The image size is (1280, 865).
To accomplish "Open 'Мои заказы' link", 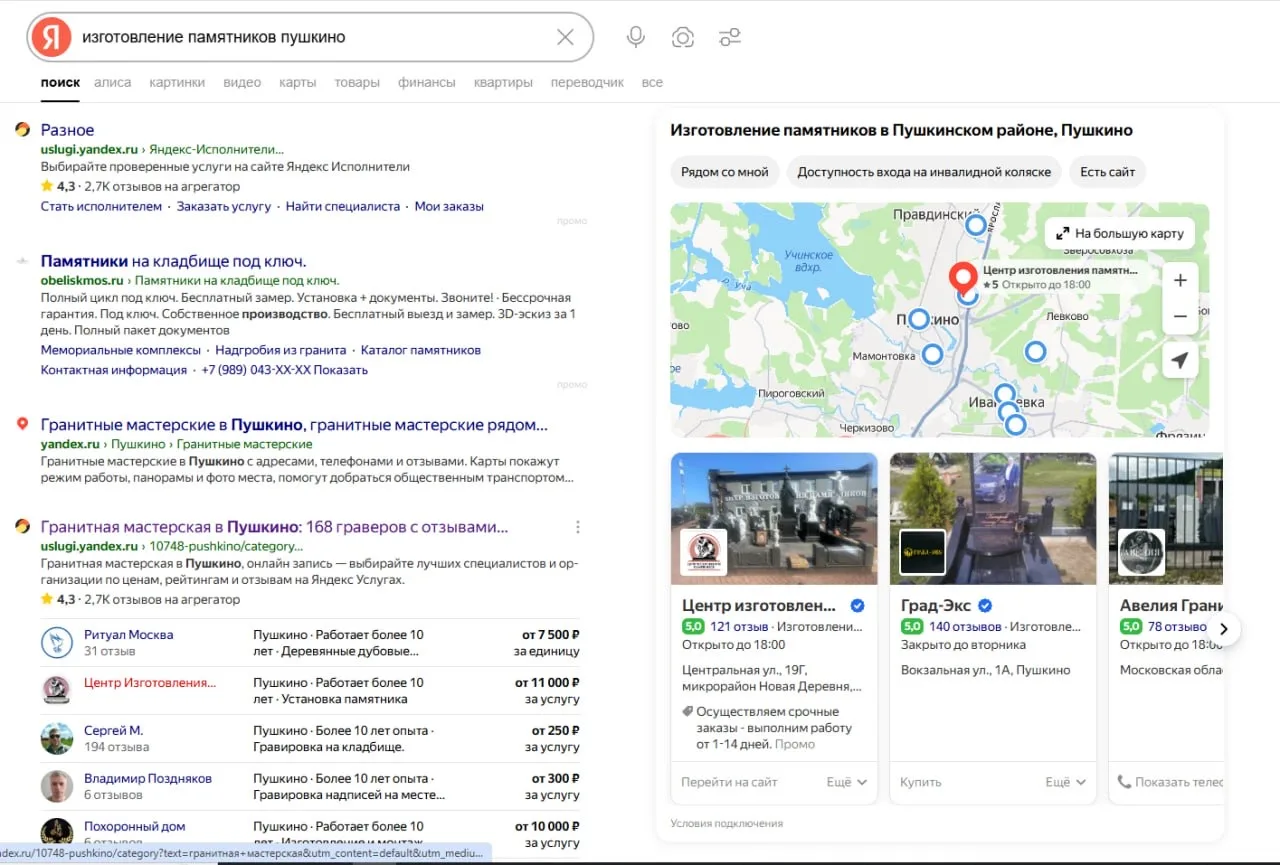I will coord(449,206).
